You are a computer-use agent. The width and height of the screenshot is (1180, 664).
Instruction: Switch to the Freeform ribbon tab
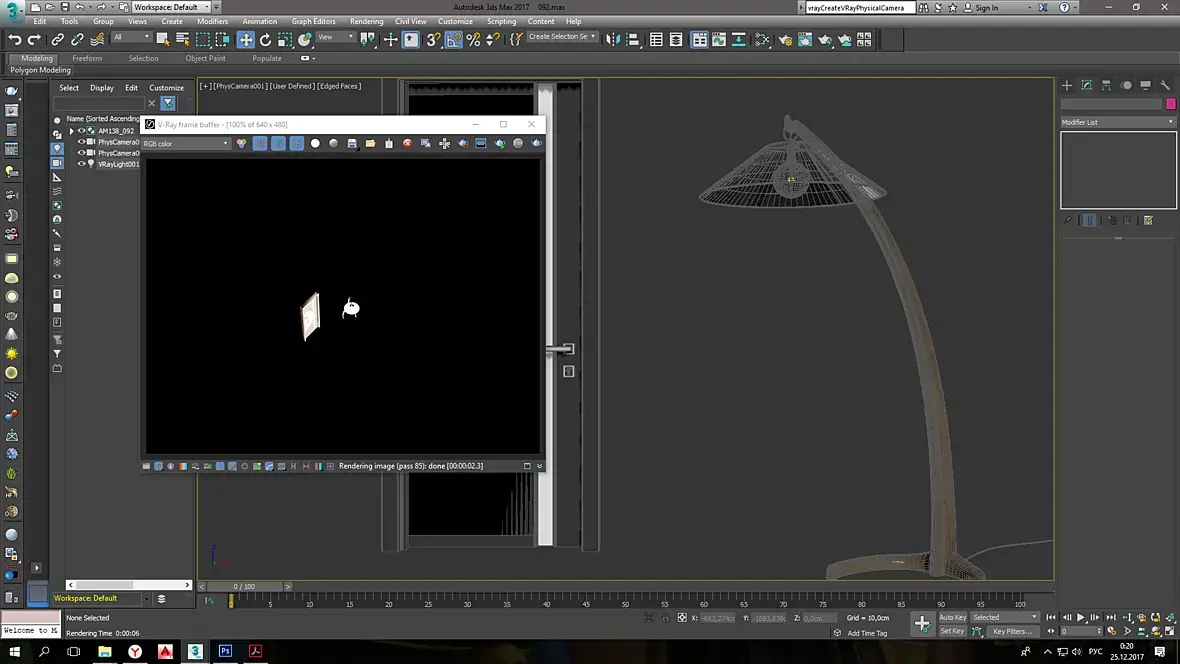(87, 58)
